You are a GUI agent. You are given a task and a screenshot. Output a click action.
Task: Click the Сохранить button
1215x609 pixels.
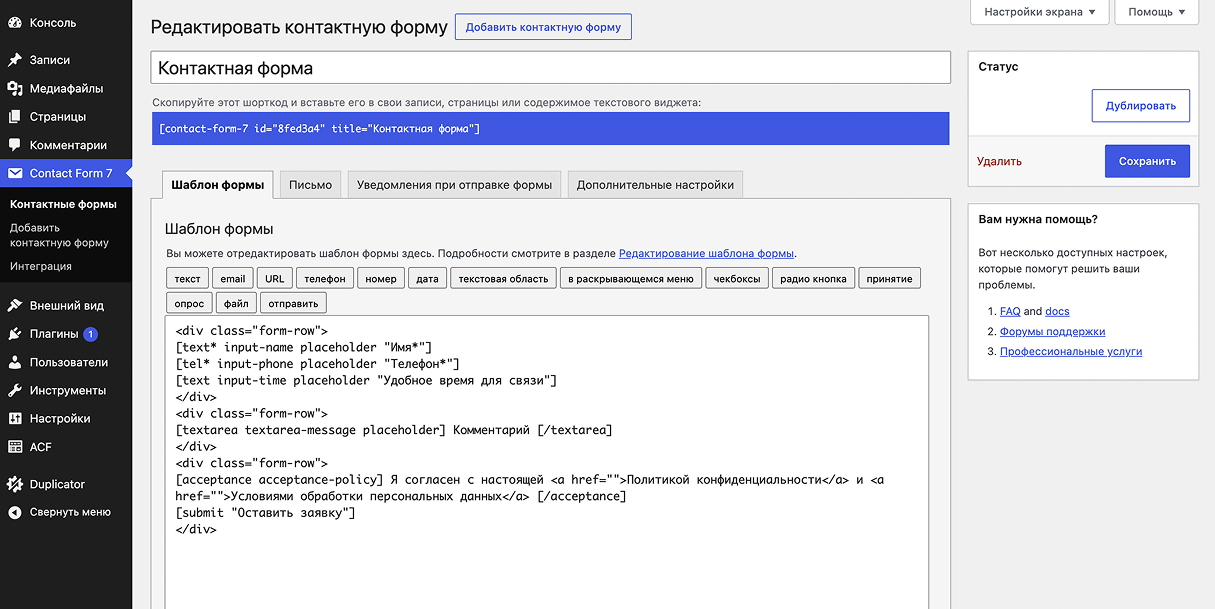(x=1147, y=161)
